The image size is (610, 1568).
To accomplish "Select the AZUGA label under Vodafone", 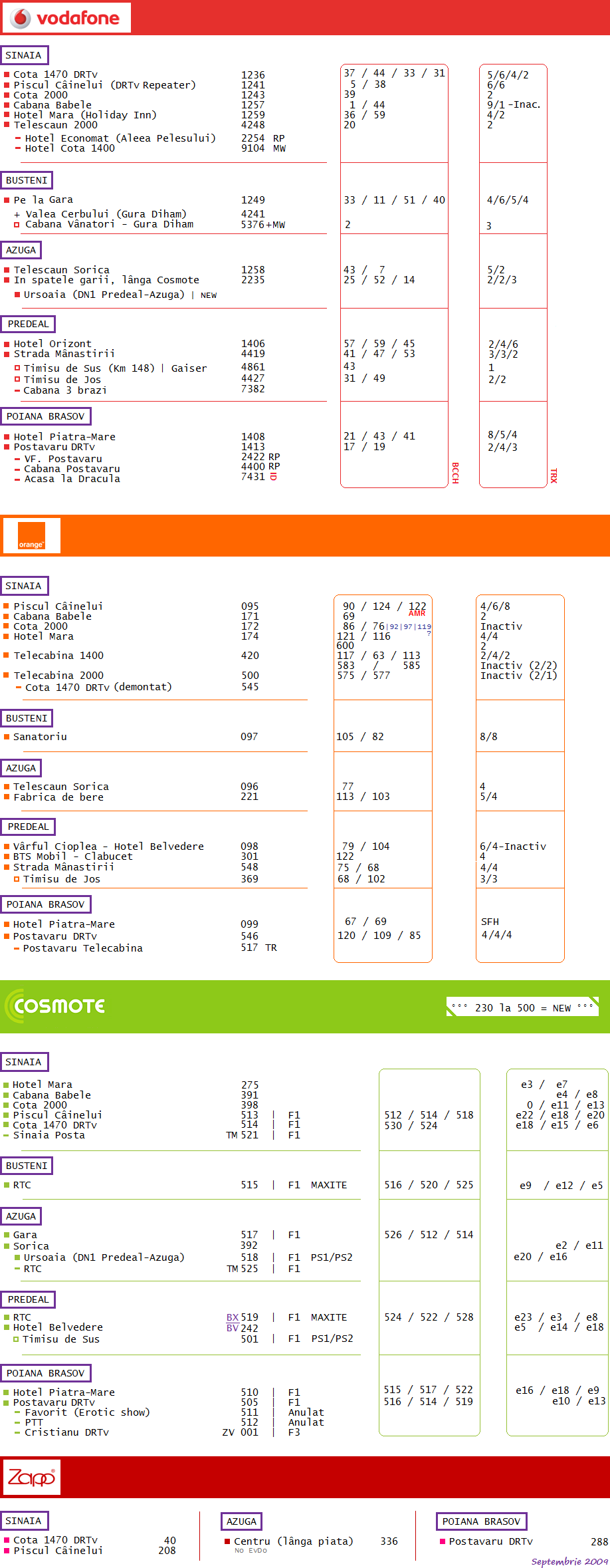I will [x=21, y=250].
